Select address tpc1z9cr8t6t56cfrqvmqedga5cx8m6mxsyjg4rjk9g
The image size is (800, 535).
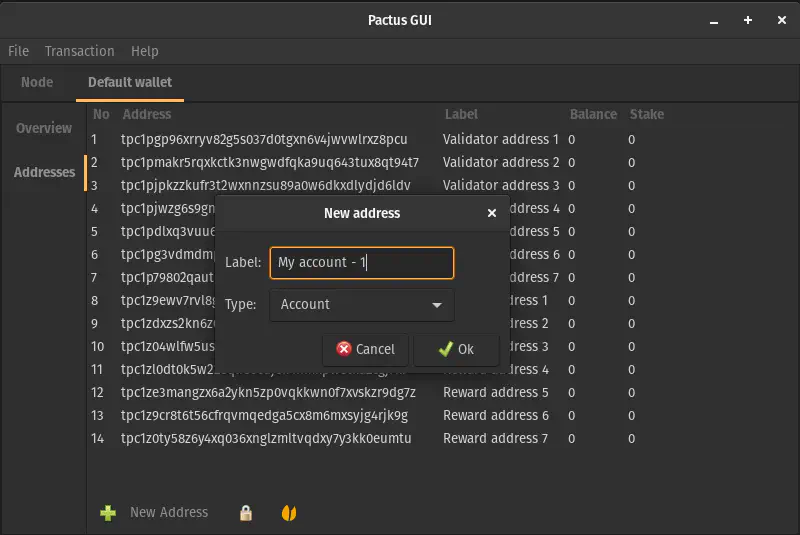pyautogui.click(x=264, y=415)
